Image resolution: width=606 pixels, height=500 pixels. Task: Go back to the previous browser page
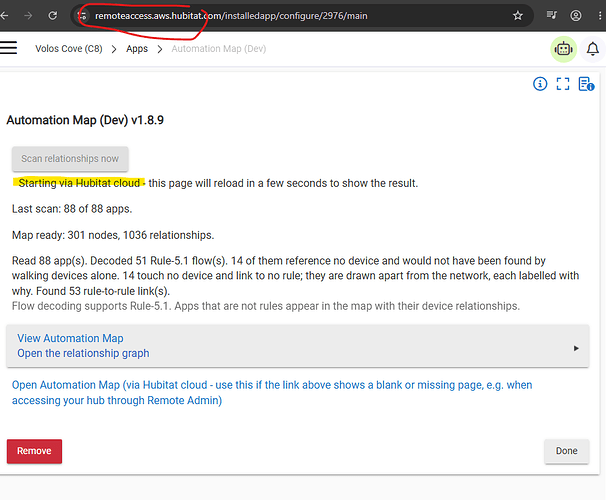4,15
